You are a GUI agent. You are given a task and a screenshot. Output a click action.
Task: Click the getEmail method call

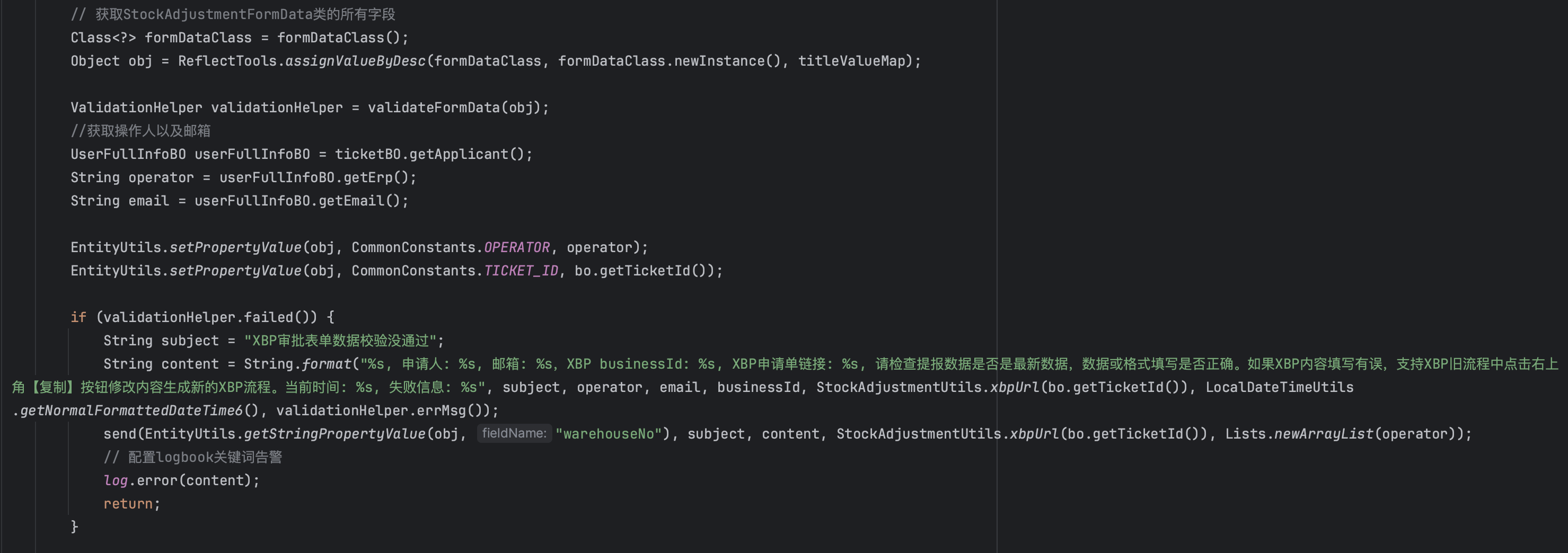[x=351, y=201]
